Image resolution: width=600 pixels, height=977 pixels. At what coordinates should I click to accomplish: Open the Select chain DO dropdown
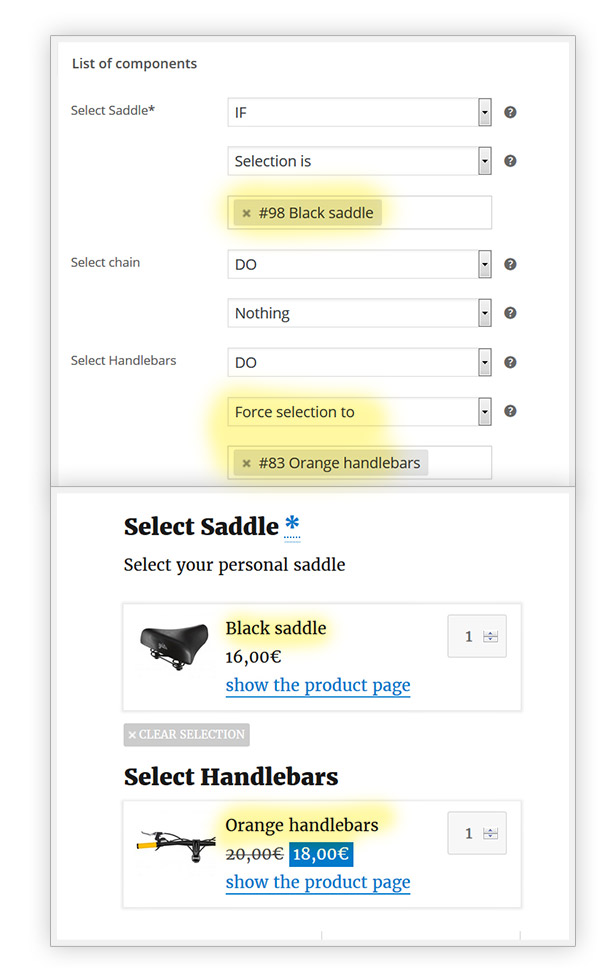pos(359,264)
